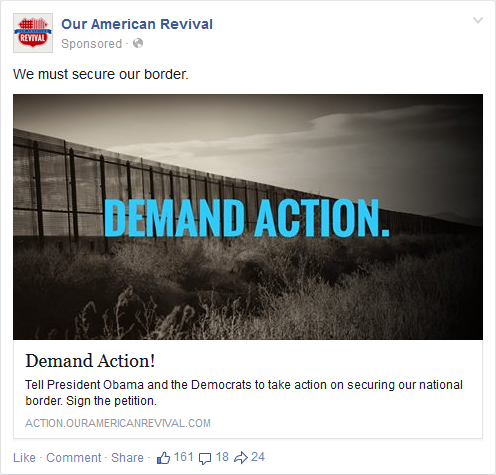
Task: Visit ACTION.OURAMERICANREVIVAL.COM link
Action: point(118,423)
